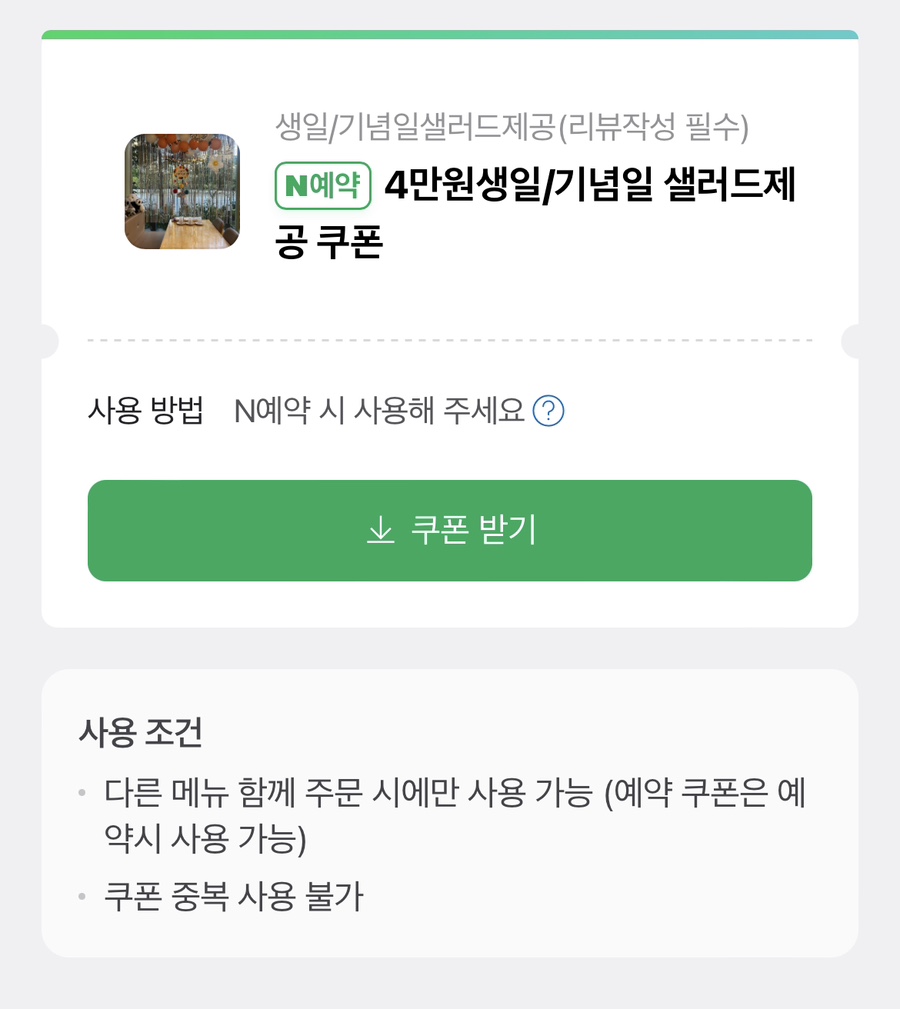The height and width of the screenshot is (1009, 900).
Task: Click the N예약 시 사용해 주세요 text
Action: [x=379, y=411]
